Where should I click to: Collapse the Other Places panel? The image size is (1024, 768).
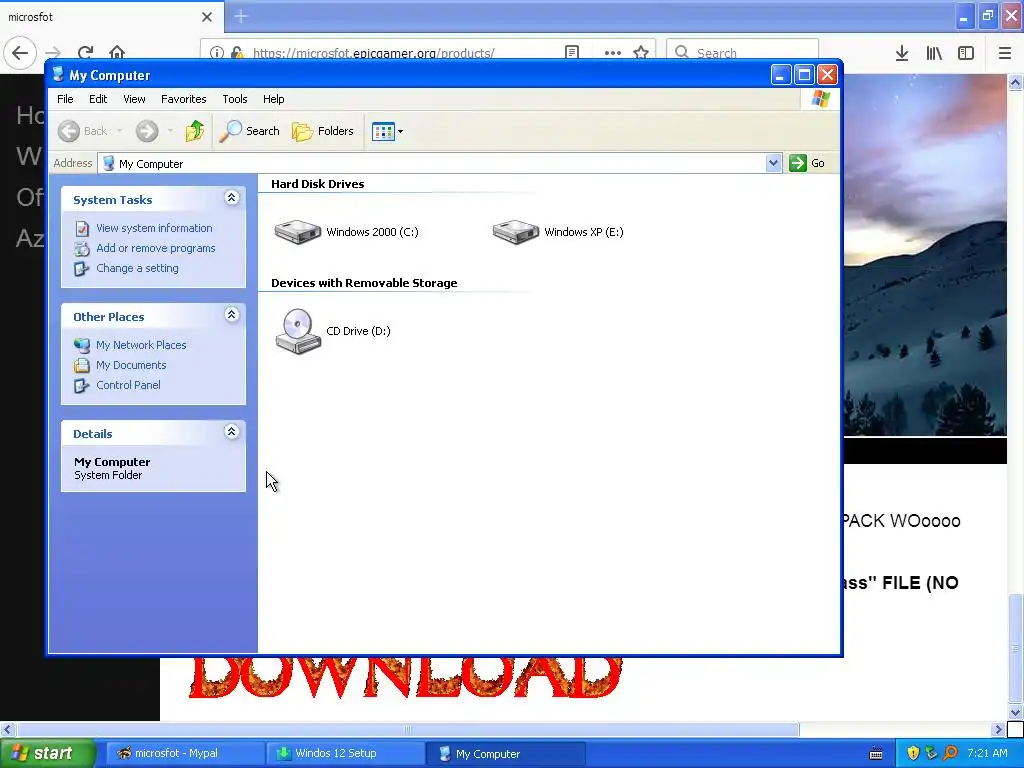[x=231, y=315]
